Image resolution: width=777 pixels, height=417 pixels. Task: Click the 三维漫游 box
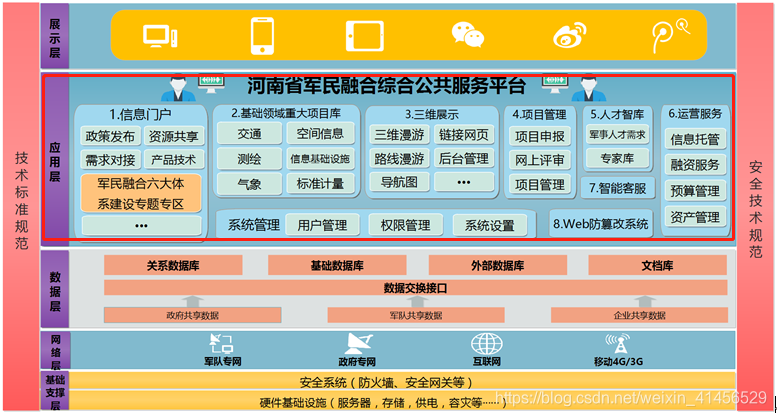[399, 135]
